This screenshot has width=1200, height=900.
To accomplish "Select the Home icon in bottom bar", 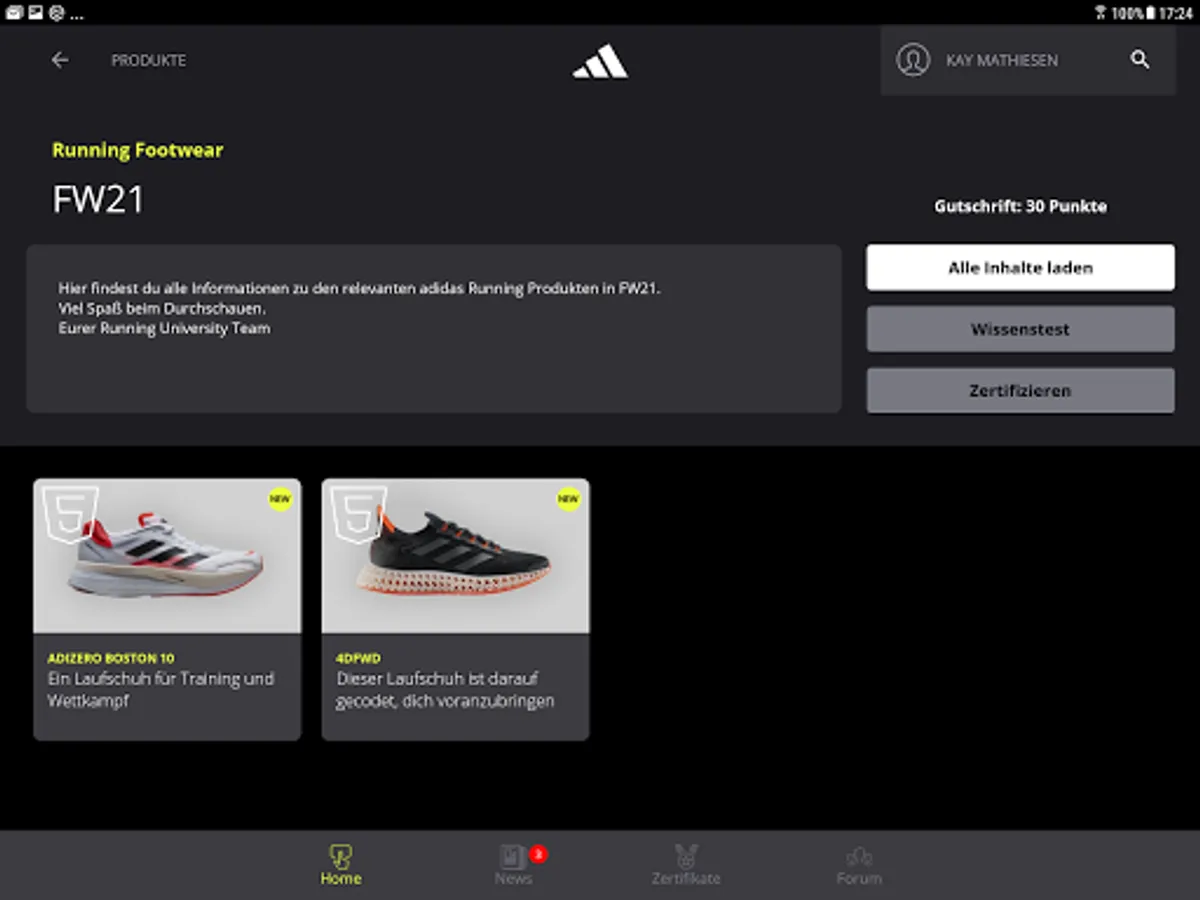I will pyautogui.click(x=341, y=857).
